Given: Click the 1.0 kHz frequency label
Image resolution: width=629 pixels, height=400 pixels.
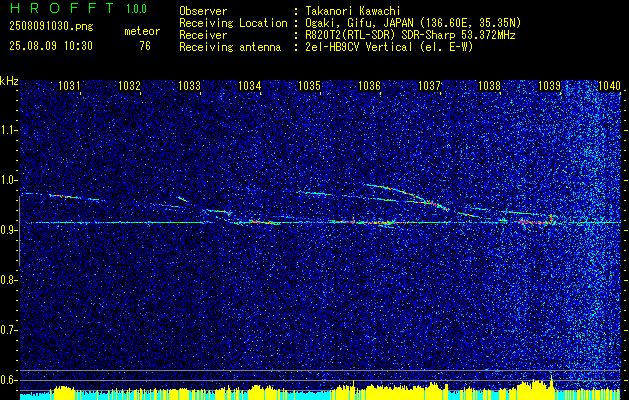Looking at the screenshot, I should (8, 180).
